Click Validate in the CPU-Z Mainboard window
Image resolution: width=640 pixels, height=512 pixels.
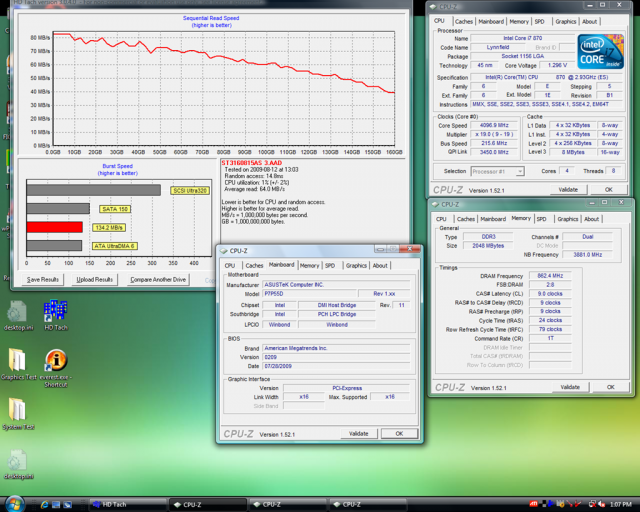point(359,434)
